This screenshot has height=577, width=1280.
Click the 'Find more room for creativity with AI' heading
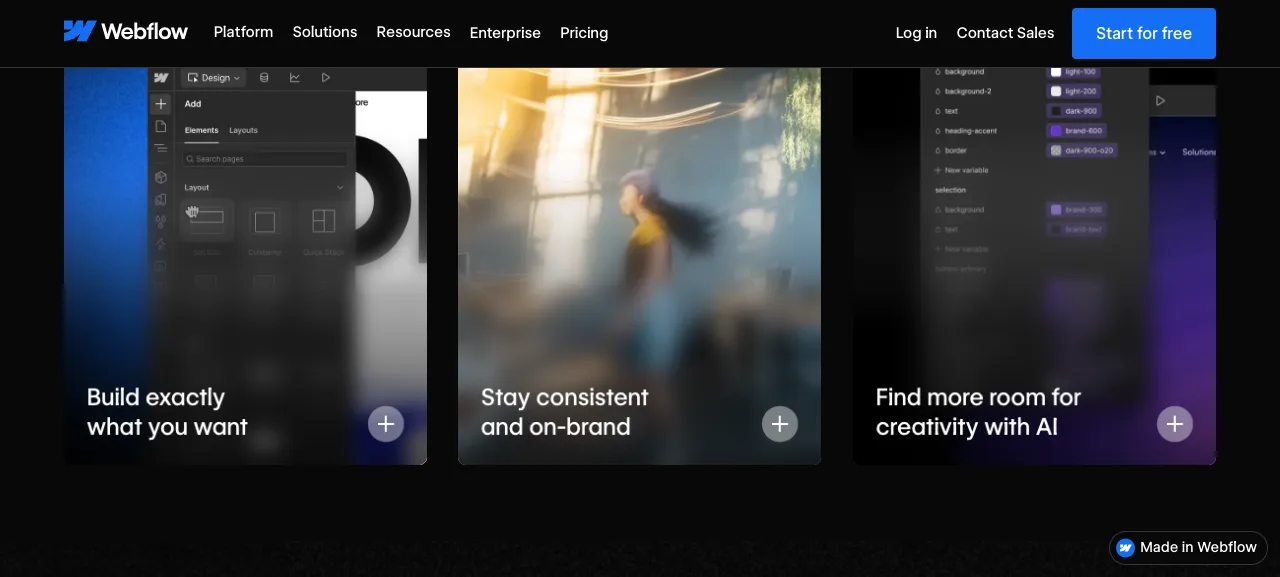[978, 412]
